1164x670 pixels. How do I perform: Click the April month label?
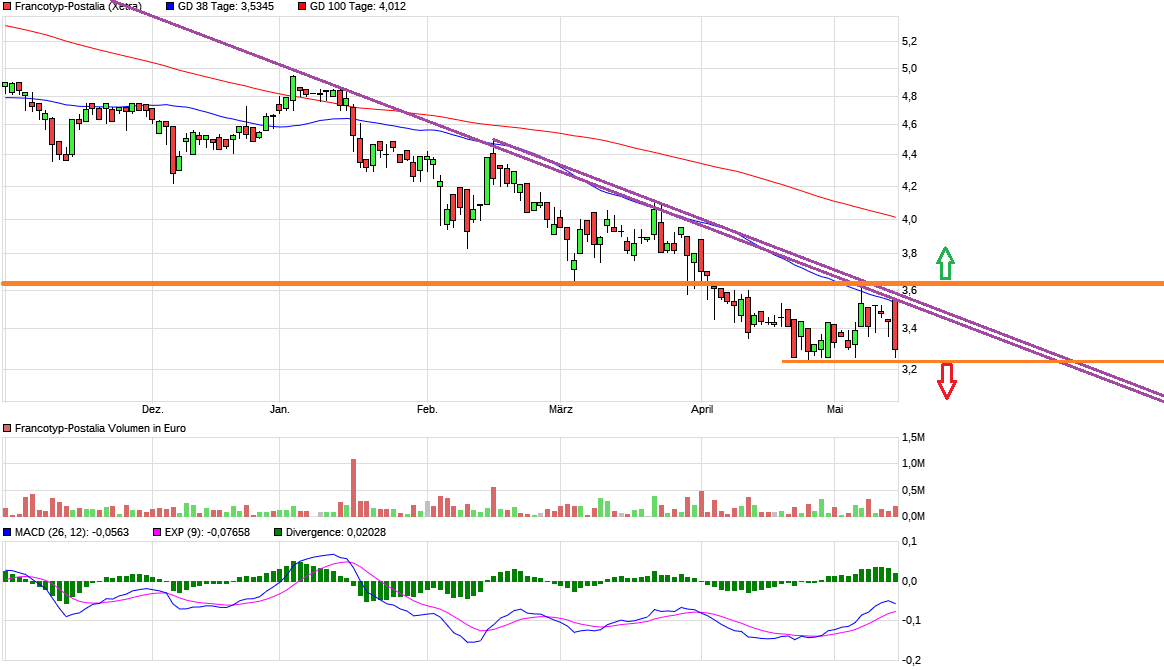coord(702,409)
